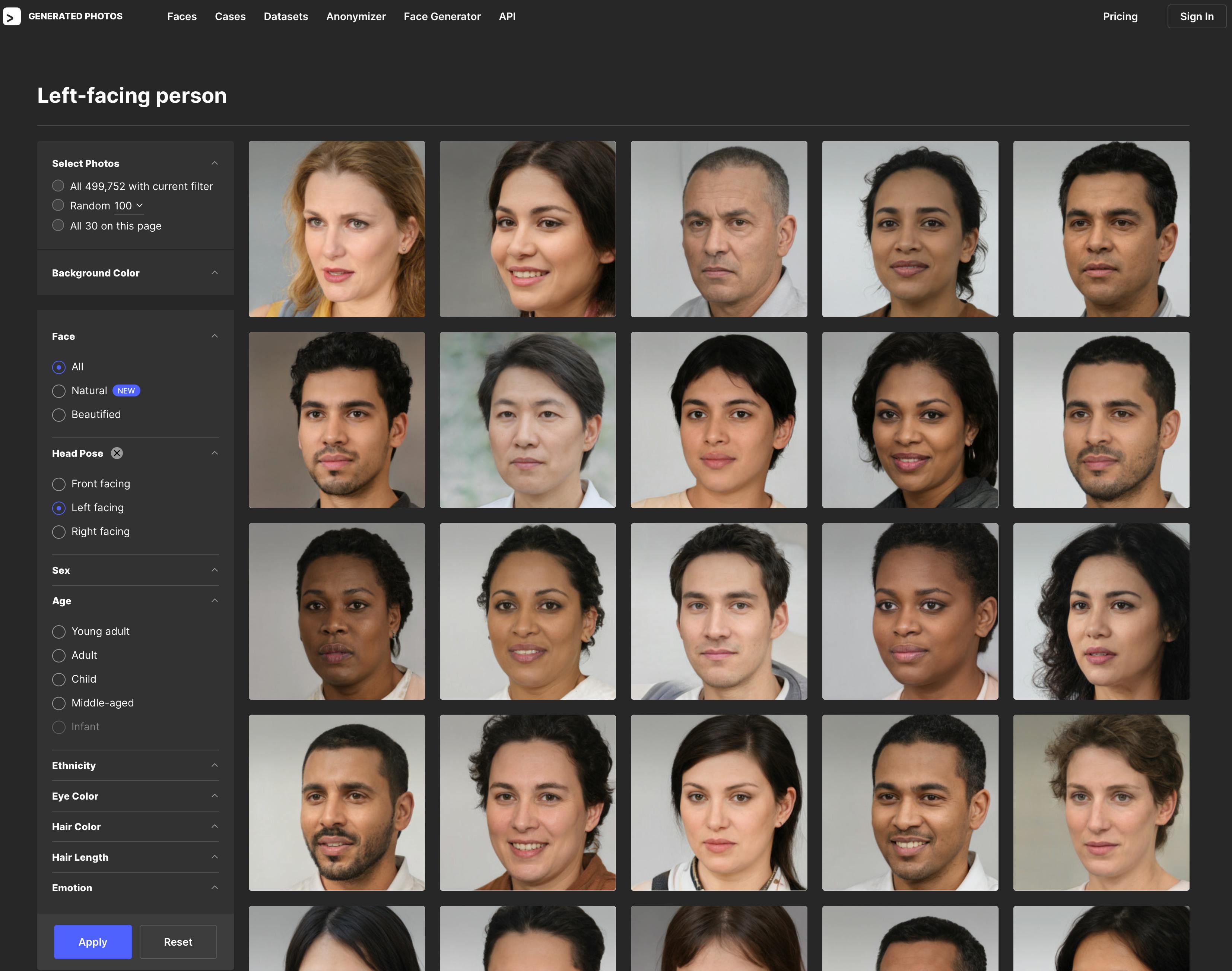1232x971 pixels.
Task: Clear the Head Pose filter using X icon
Action: coord(117,453)
